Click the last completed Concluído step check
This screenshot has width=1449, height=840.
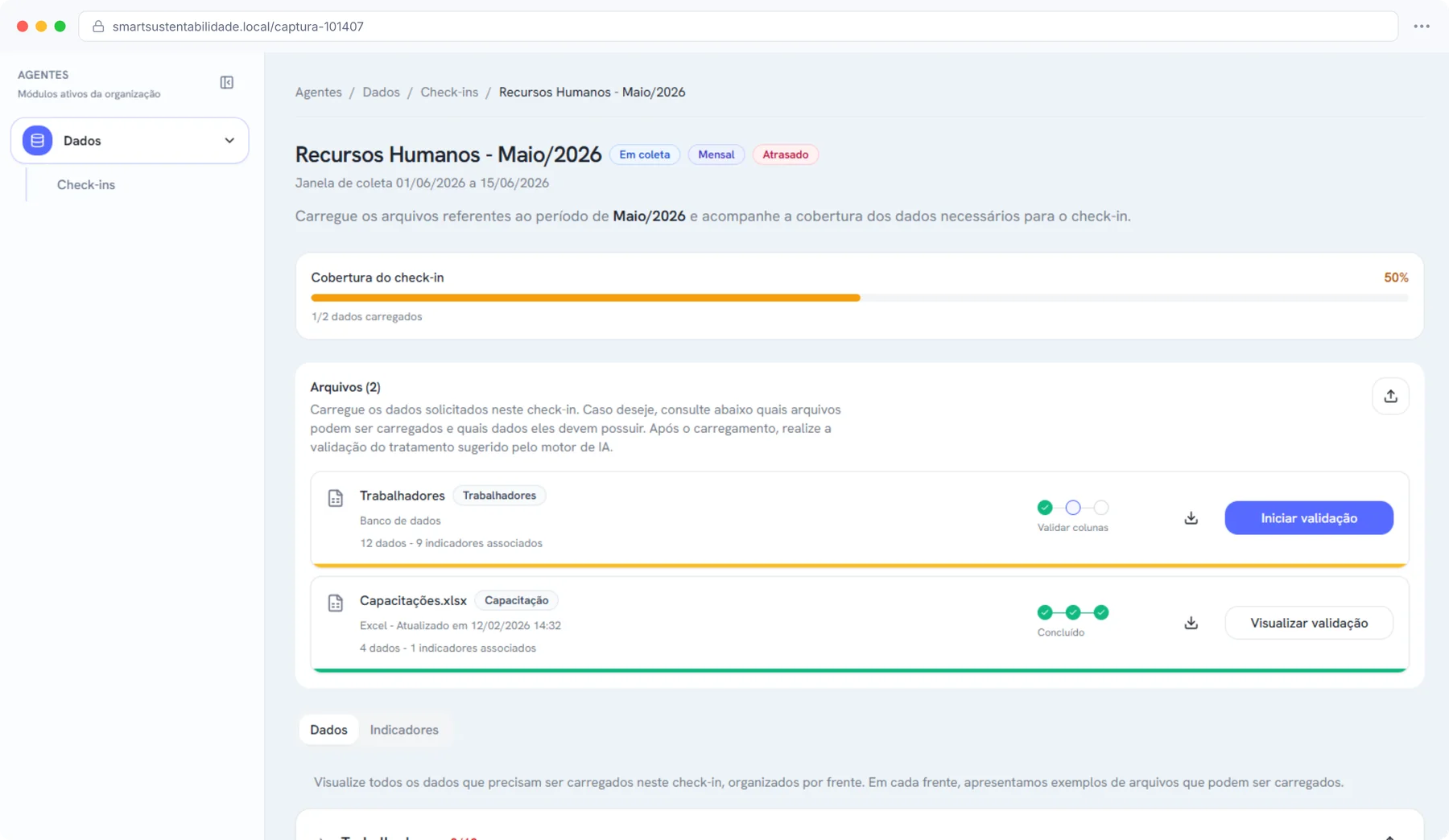coord(1101,612)
